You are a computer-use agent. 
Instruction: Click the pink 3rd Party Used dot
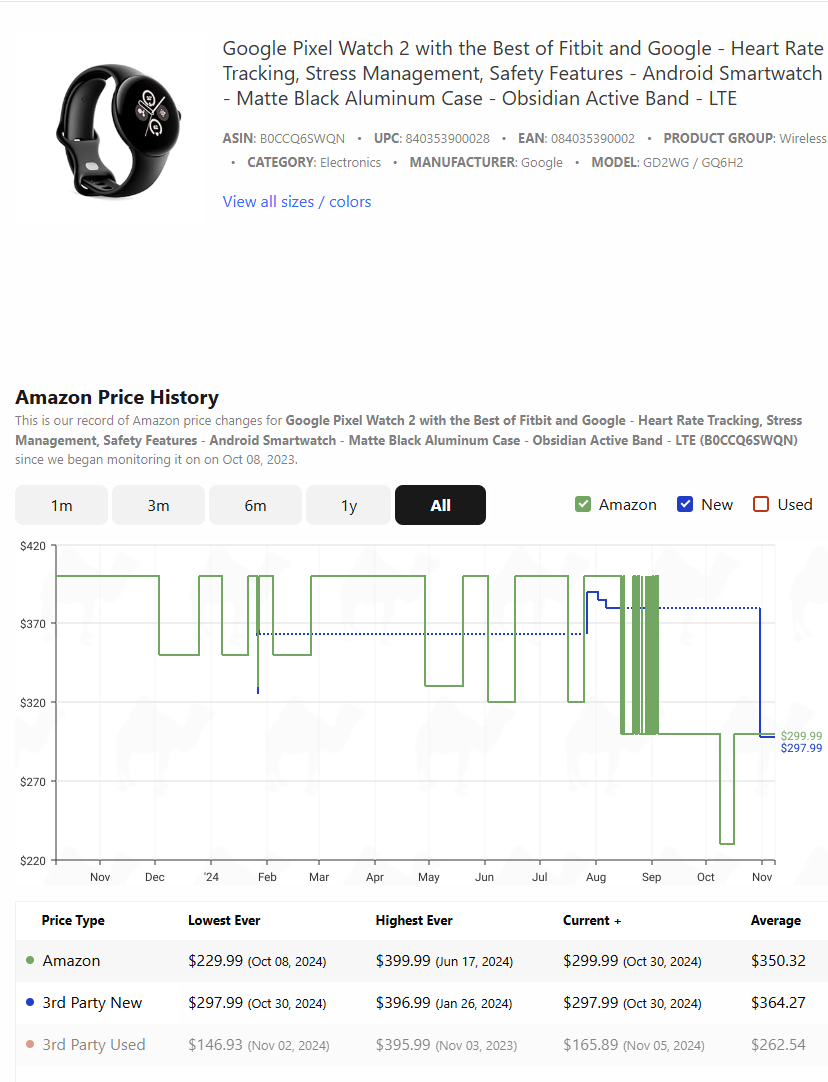(x=30, y=1044)
